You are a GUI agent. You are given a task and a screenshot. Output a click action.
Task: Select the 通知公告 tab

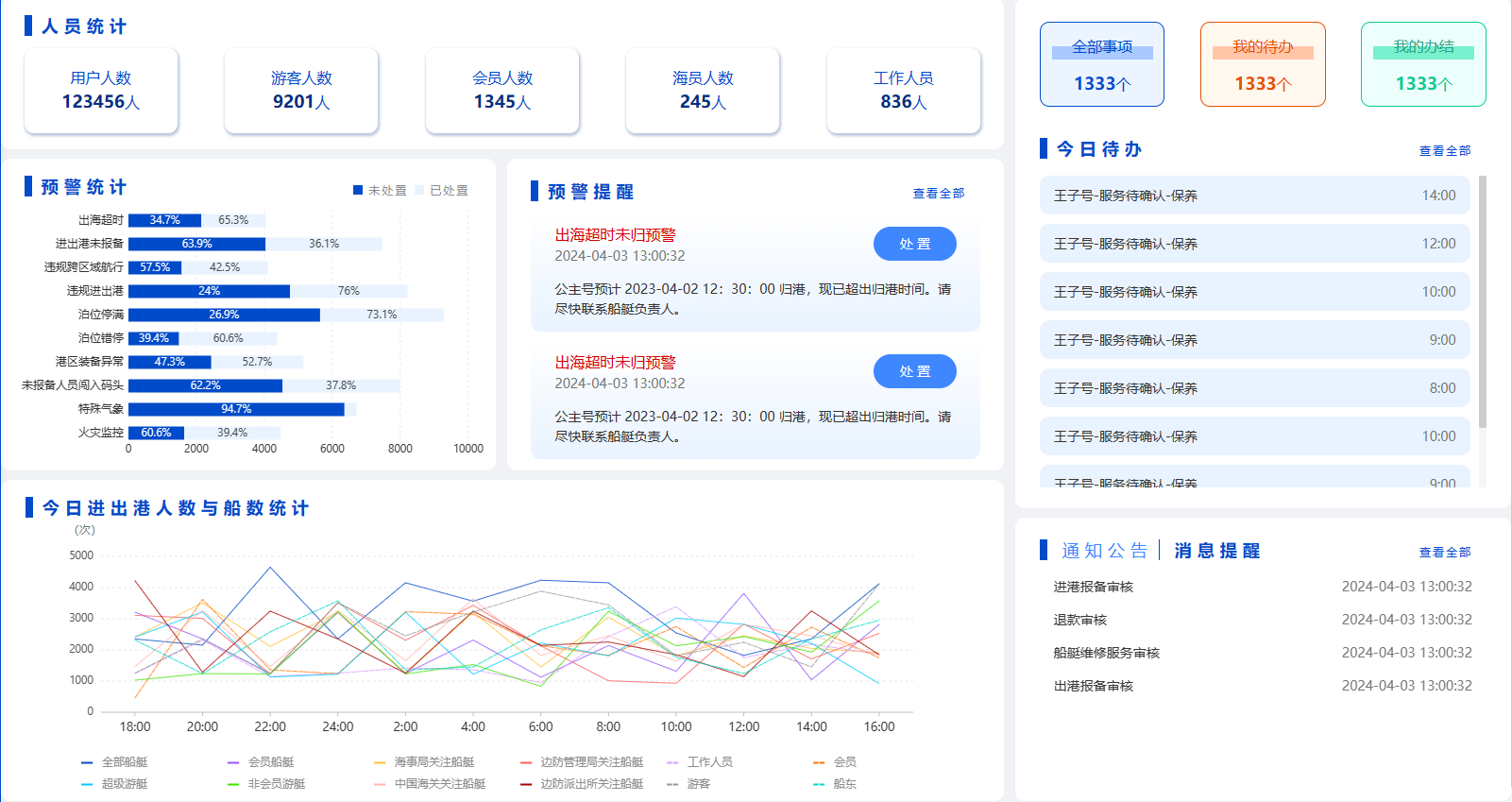(x=1104, y=551)
